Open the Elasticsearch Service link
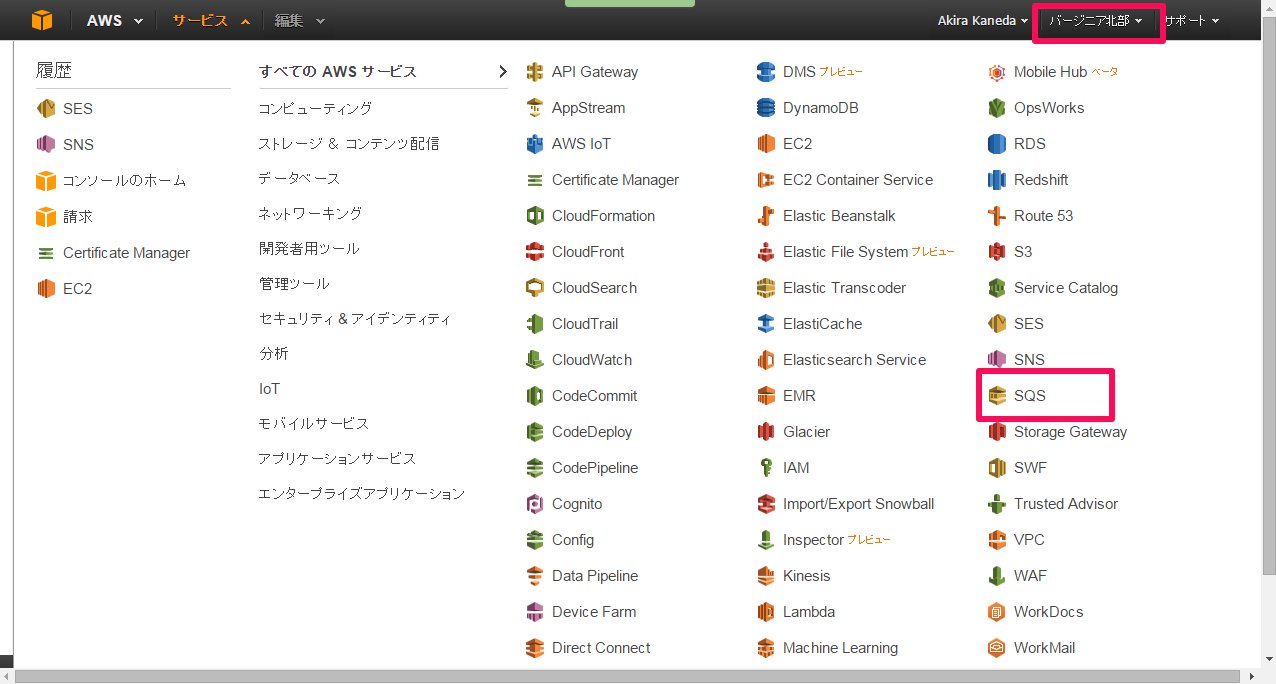 [854, 360]
